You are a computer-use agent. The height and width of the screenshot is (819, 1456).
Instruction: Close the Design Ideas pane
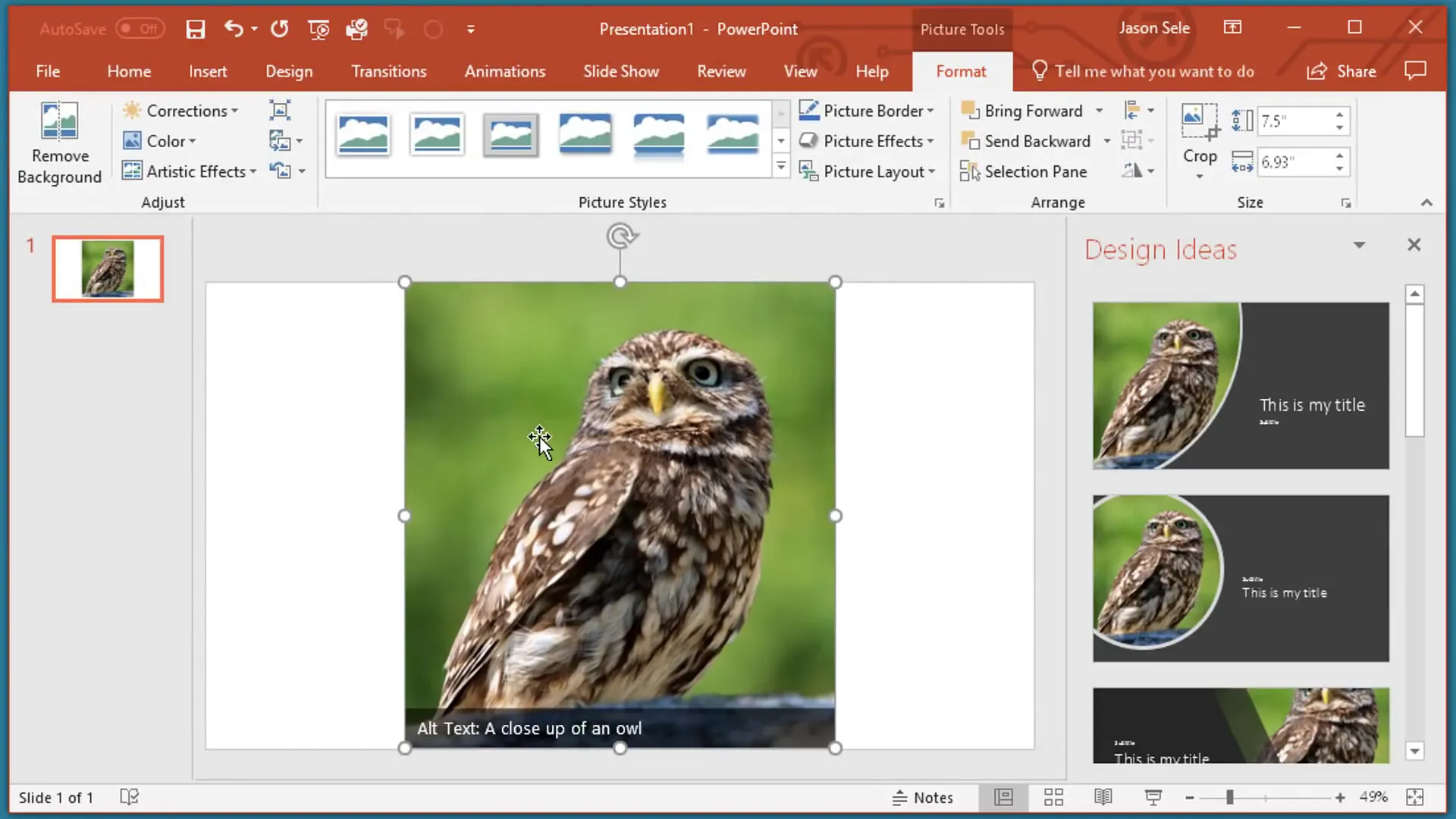pos(1414,245)
